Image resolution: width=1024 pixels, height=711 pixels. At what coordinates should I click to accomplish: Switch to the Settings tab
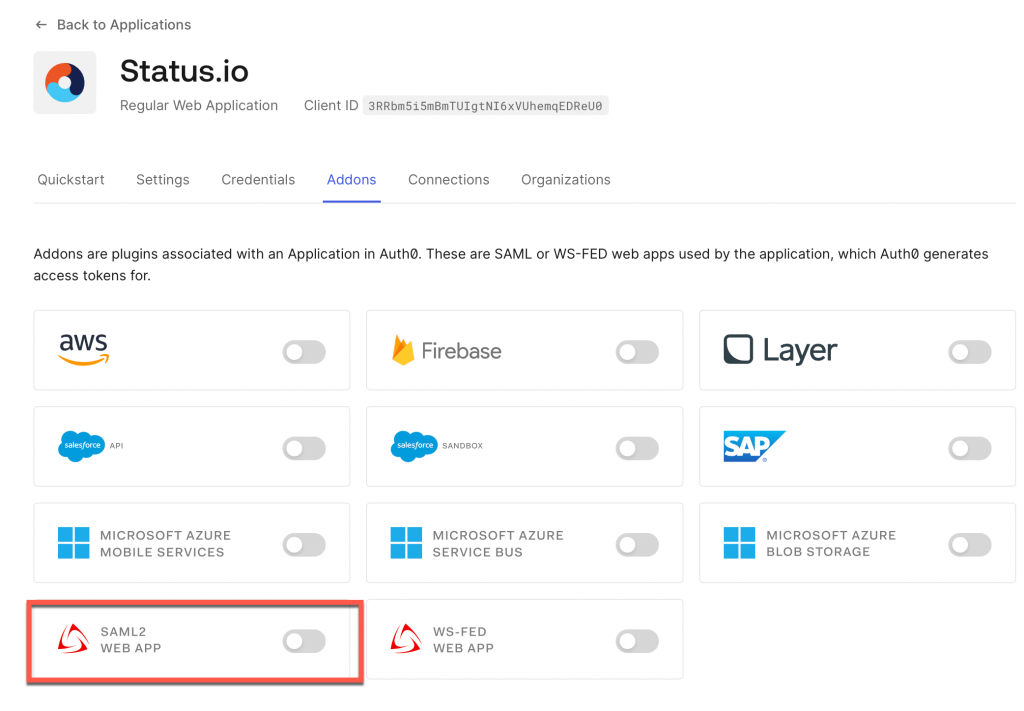[x=163, y=180]
